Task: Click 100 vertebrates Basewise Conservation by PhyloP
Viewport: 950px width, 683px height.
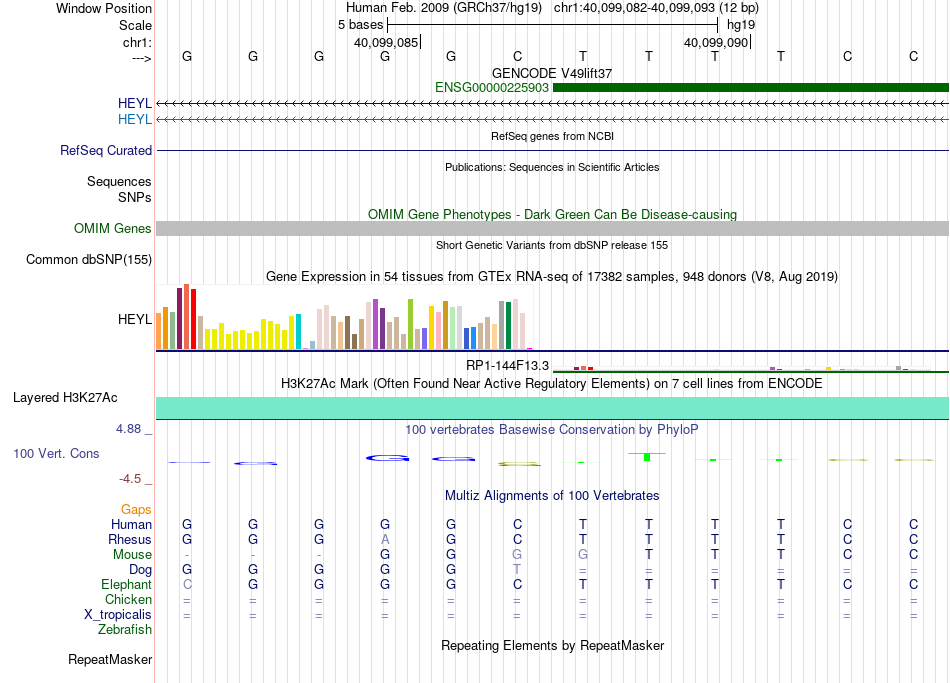Action: 552,430
